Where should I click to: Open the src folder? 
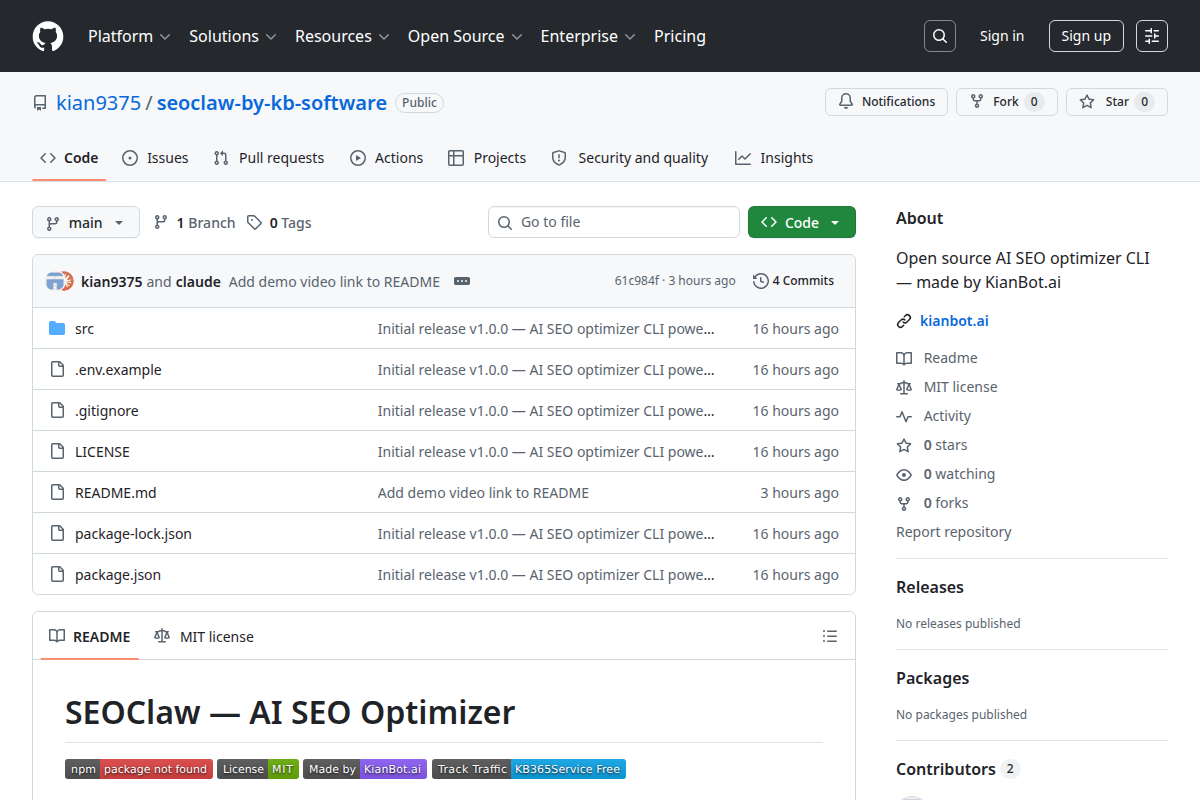(84, 329)
